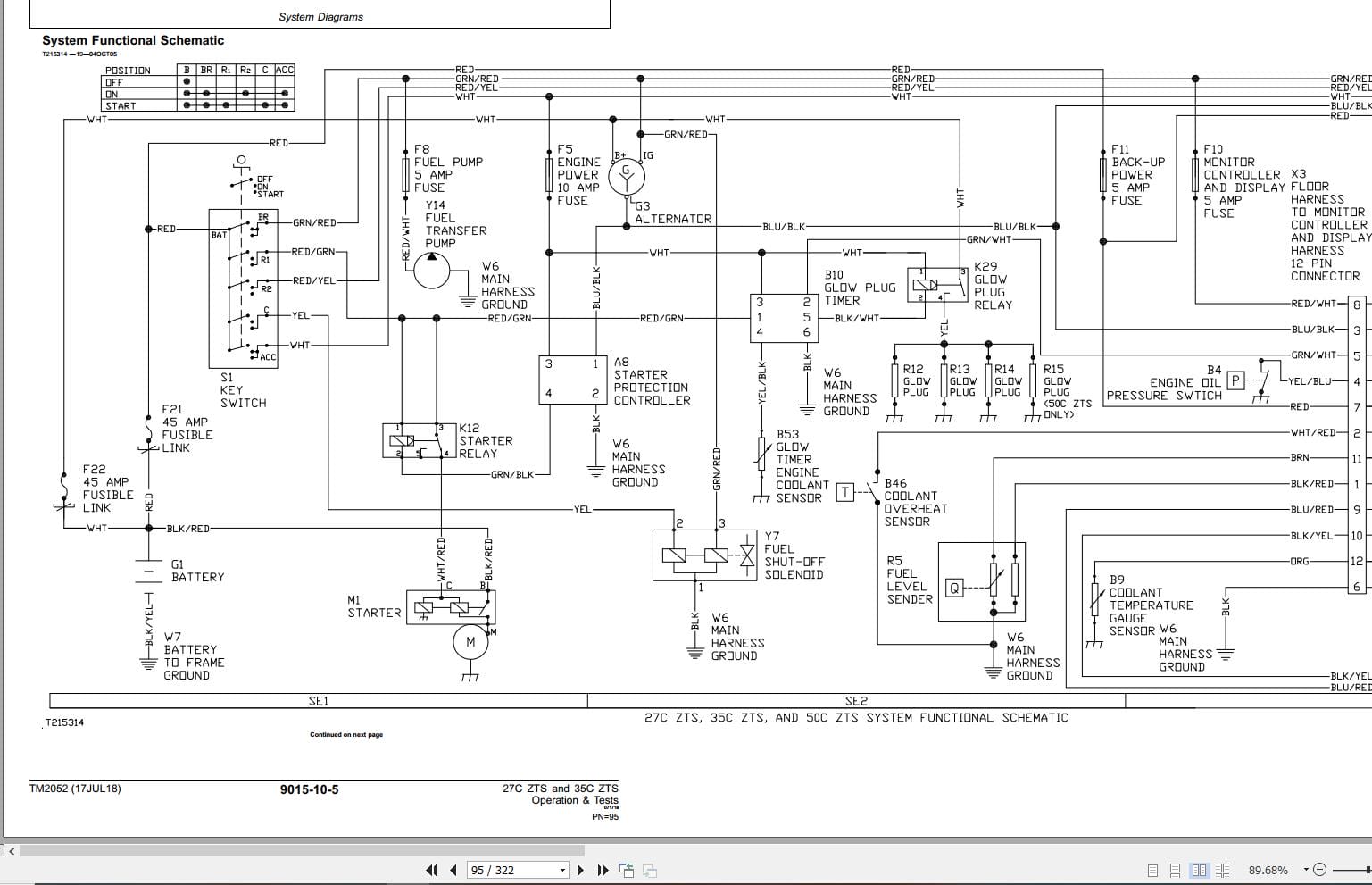
Task: Jump to the last page
Action: (603, 870)
